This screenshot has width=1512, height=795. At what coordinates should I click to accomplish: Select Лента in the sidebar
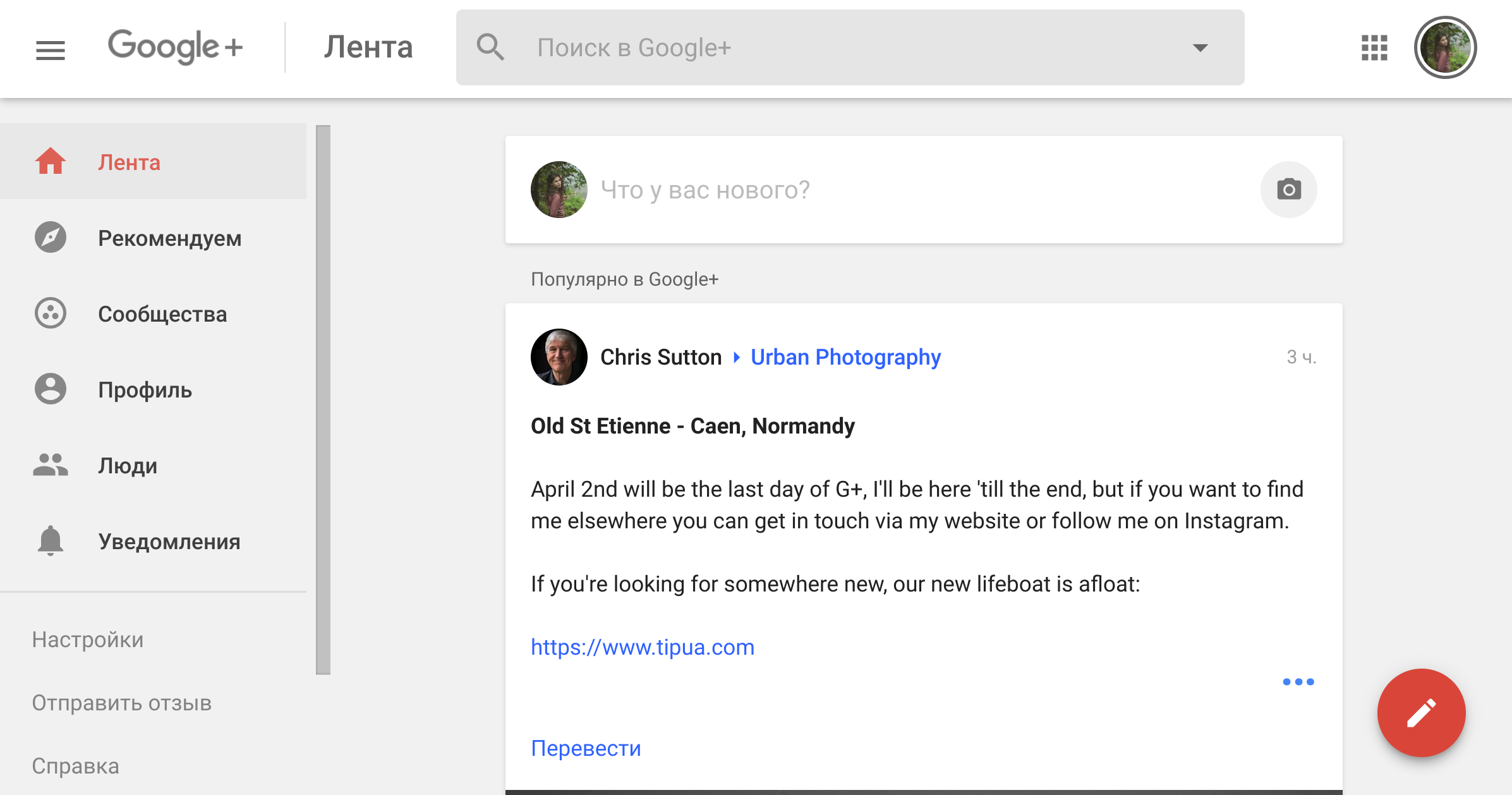pyautogui.click(x=129, y=162)
